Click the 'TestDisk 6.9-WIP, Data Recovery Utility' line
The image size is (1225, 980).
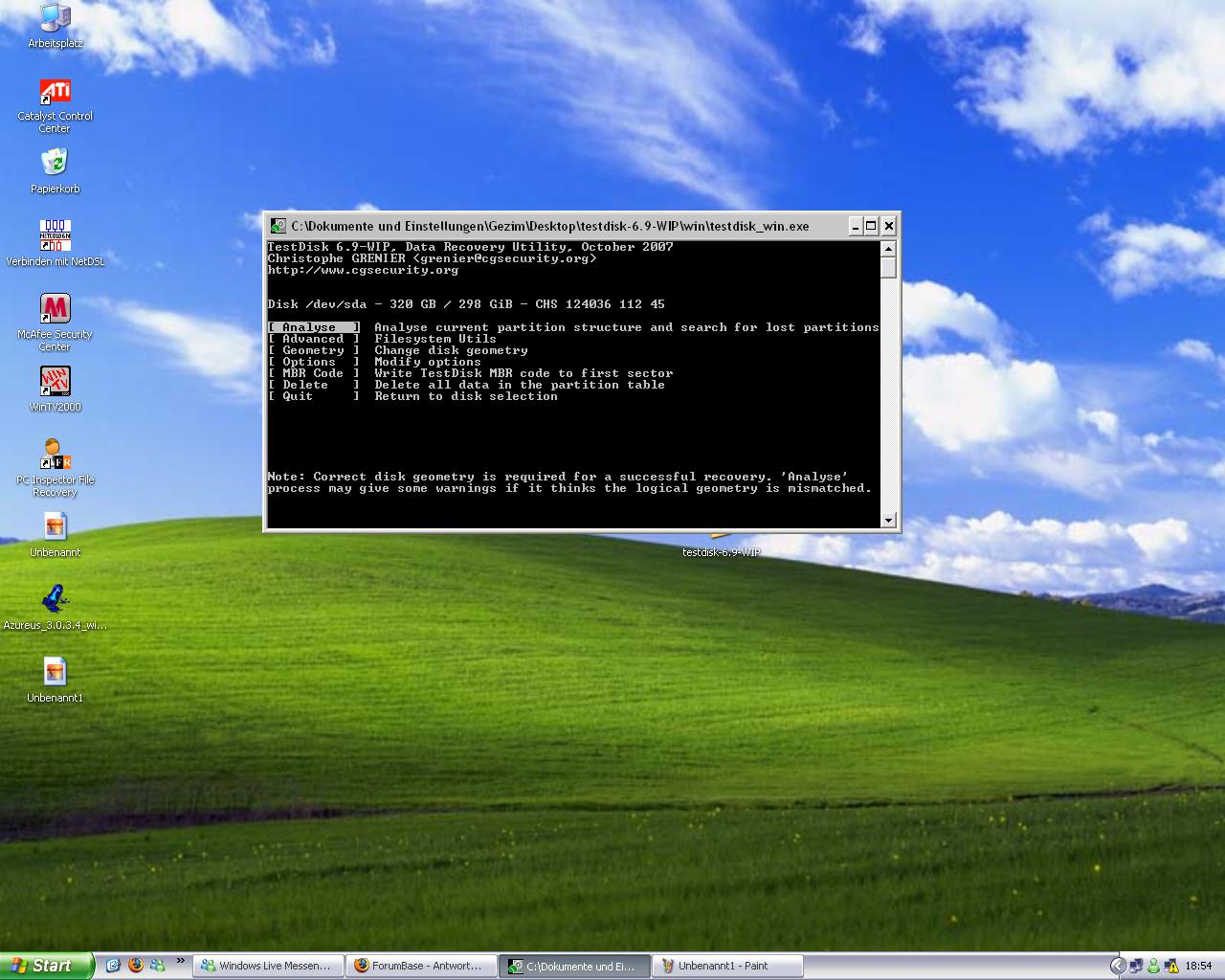pyautogui.click(x=470, y=247)
